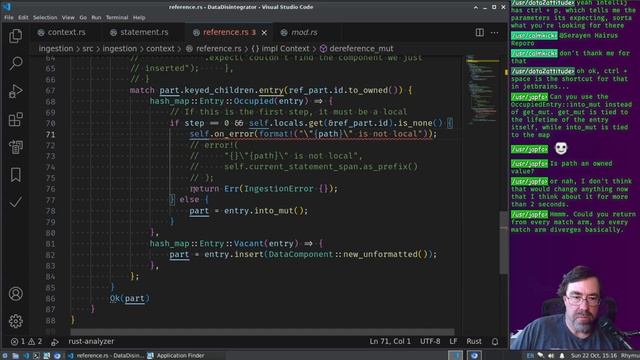Viewport: 640px width, 360px height.
Task: Click the 'DataComponent::new_unformatted()' call on line 82
Action: (x=349, y=254)
